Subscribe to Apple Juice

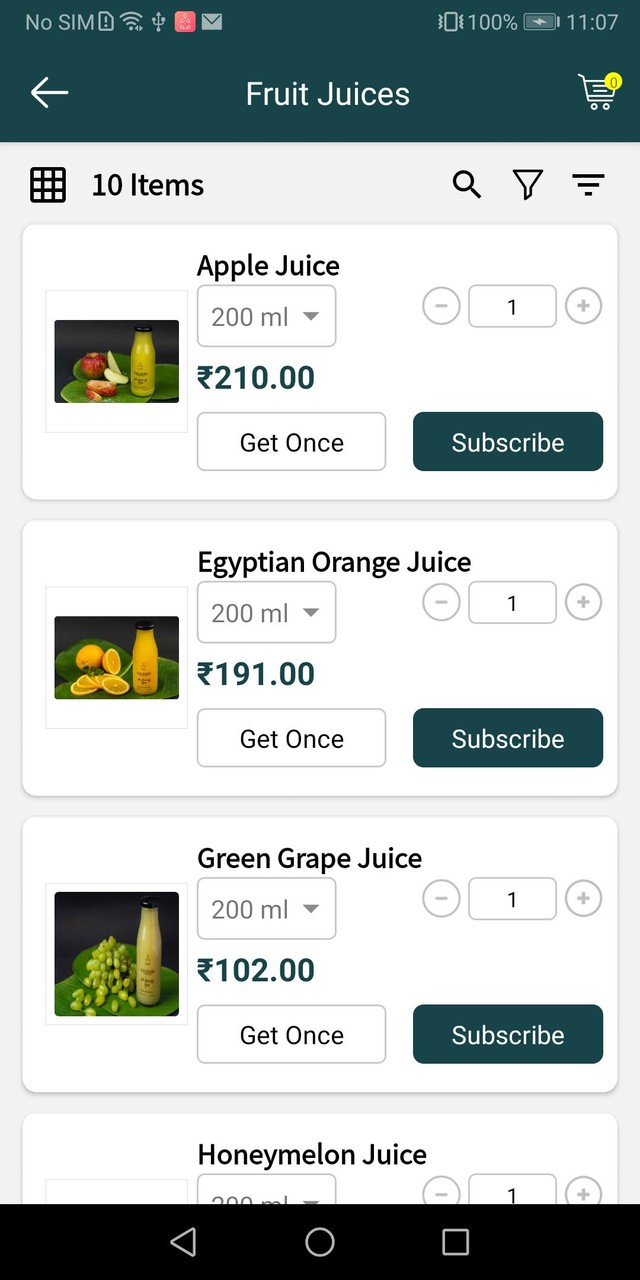pos(507,441)
